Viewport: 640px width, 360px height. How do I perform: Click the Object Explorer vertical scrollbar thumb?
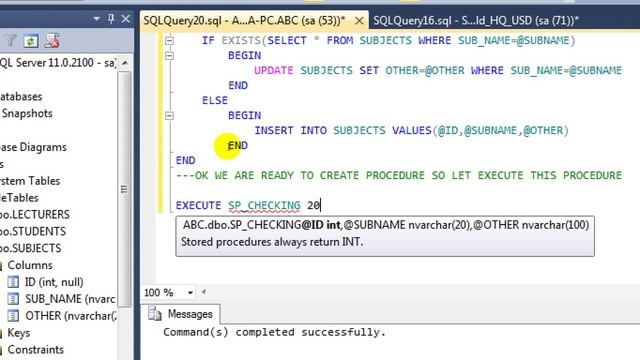click(x=125, y=189)
